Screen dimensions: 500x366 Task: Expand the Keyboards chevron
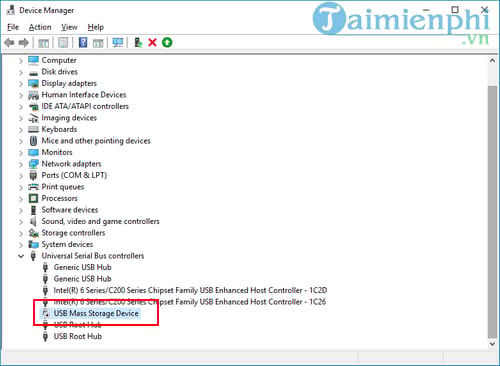(x=21, y=130)
